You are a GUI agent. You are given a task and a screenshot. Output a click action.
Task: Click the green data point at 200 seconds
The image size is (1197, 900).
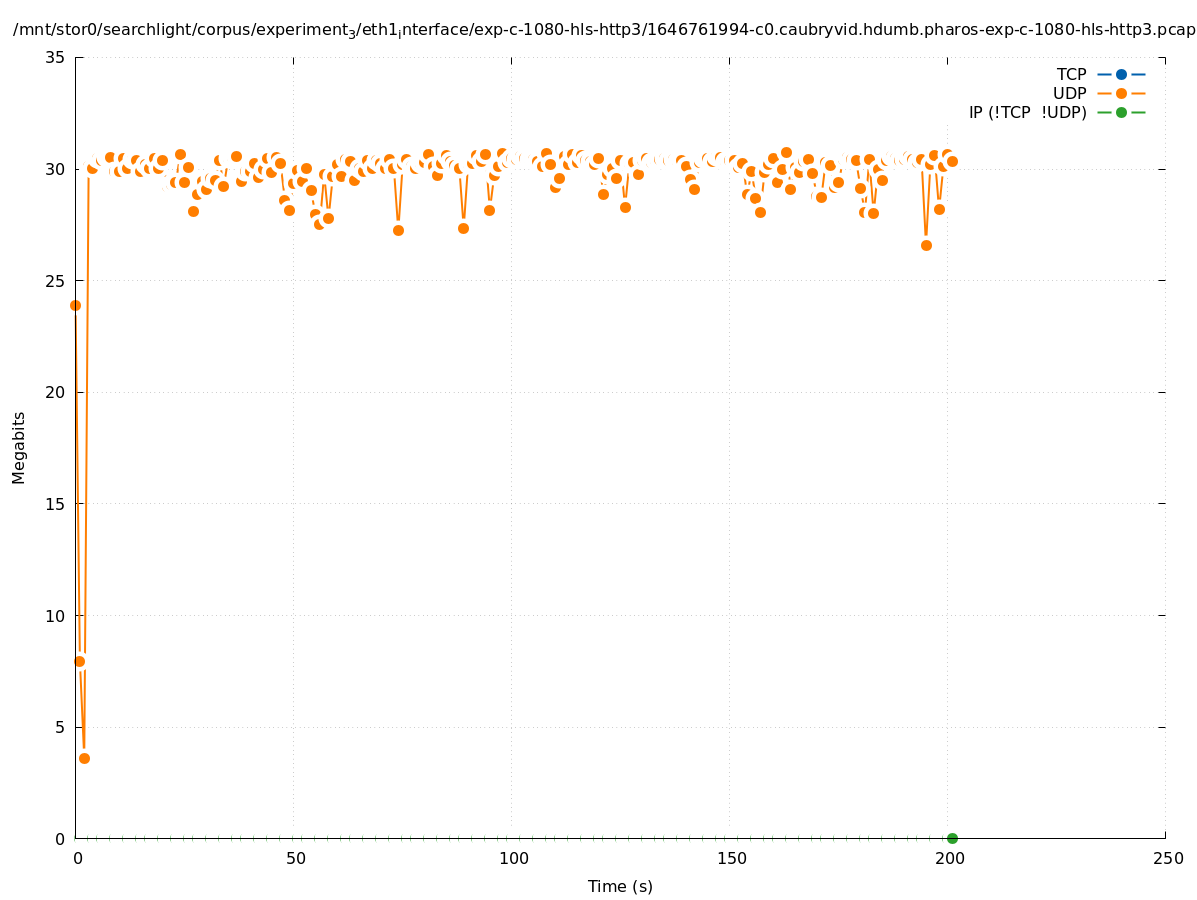[952, 838]
